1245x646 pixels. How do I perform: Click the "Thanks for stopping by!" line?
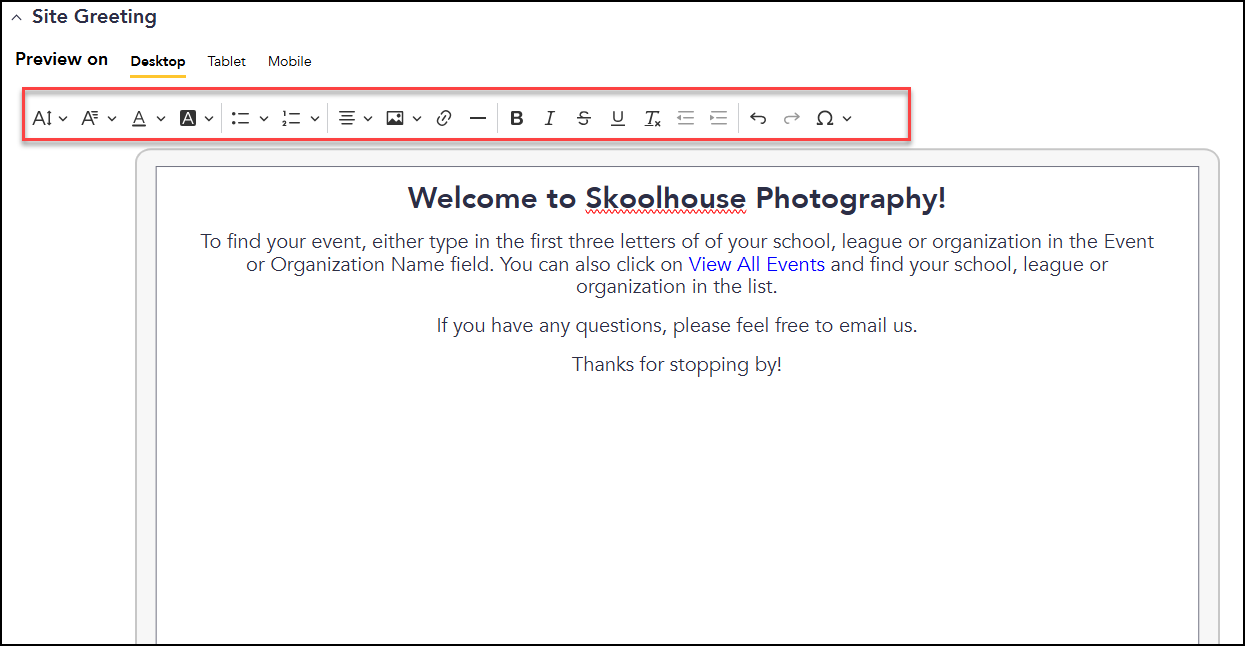coord(677,364)
